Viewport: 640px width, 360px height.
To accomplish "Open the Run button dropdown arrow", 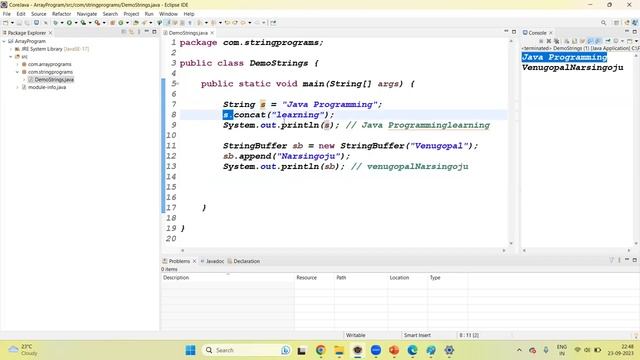I will (x=76, y=23).
